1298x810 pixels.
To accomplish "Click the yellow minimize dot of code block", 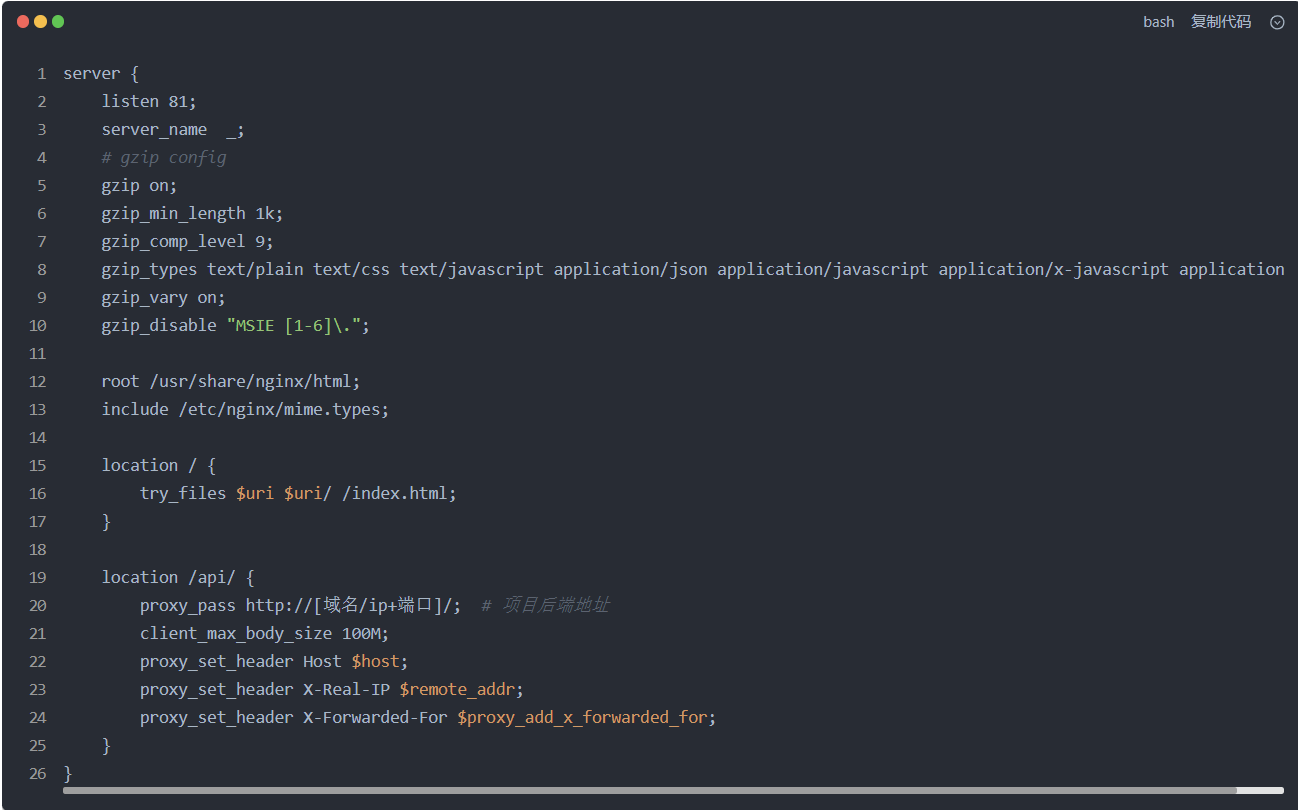I will click(x=40, y=21).
